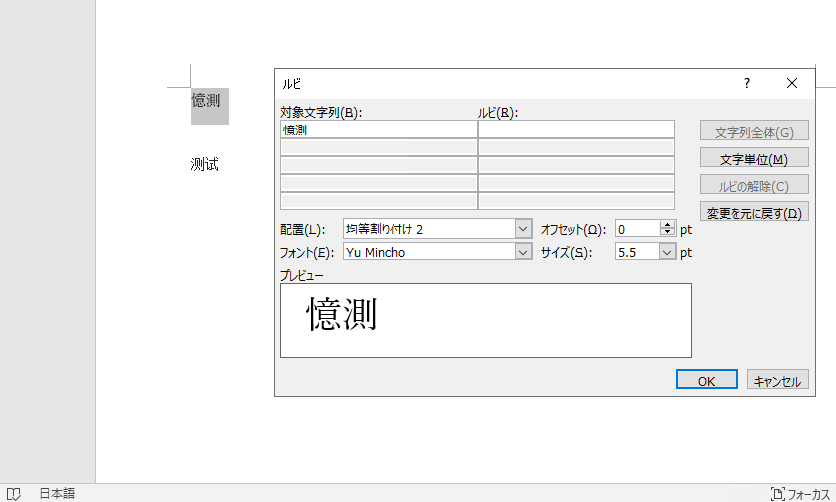836x502 pixels.
Task: Confirm the dialog with OK
Action: [x=706, y=380]
